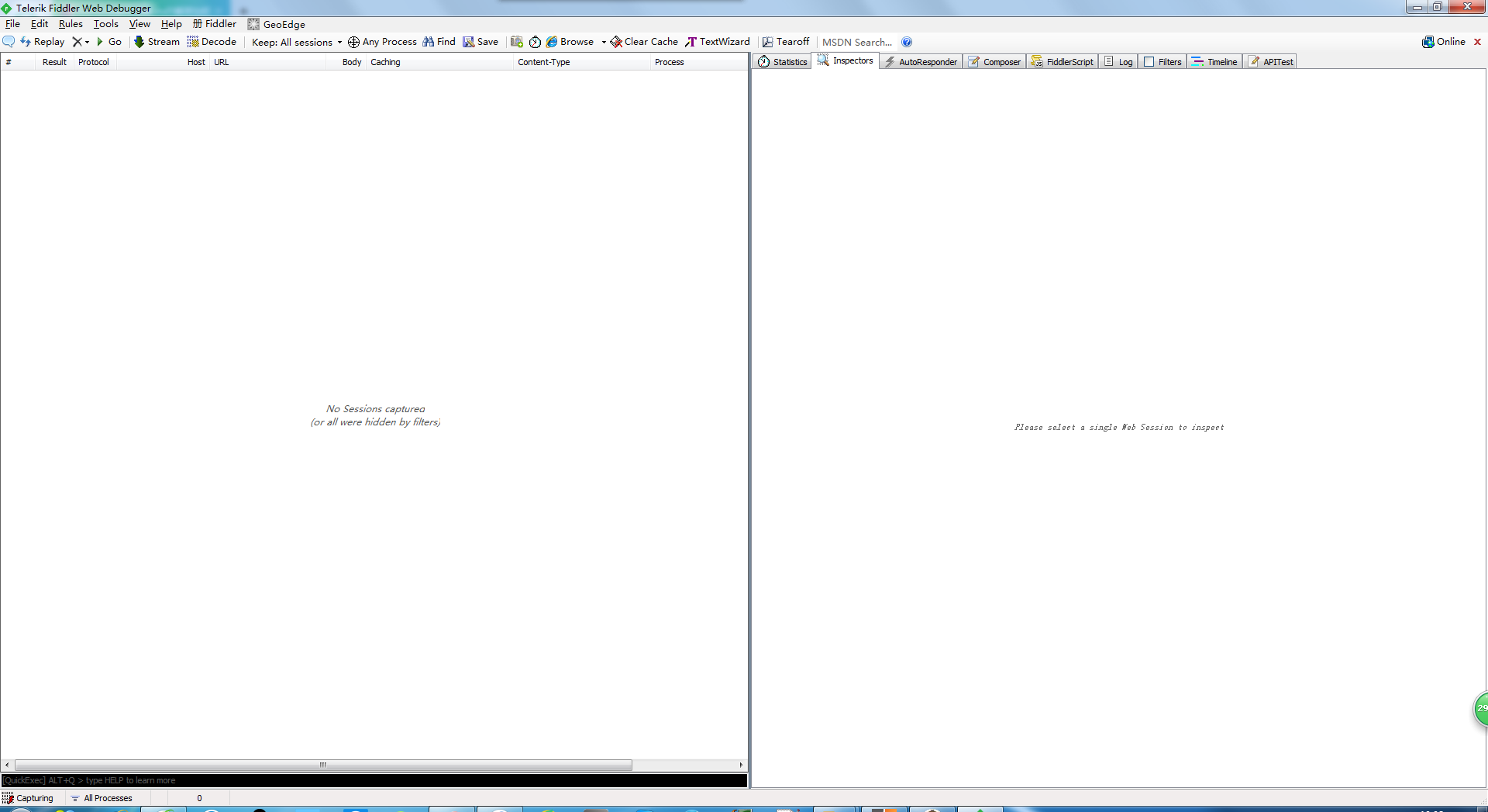Image resolution: width=1488 pixels, height=812 pixels.
Task: Click Browse to launch the browser
Action: click(570, 42)
